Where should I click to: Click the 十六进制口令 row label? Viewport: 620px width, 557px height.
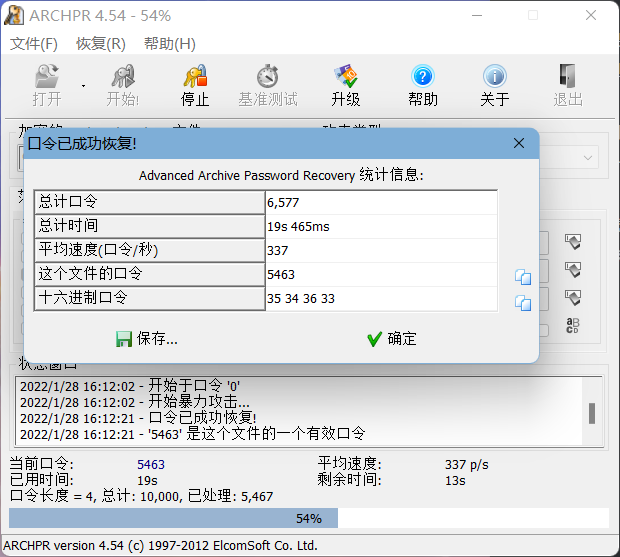click(150, 298)
